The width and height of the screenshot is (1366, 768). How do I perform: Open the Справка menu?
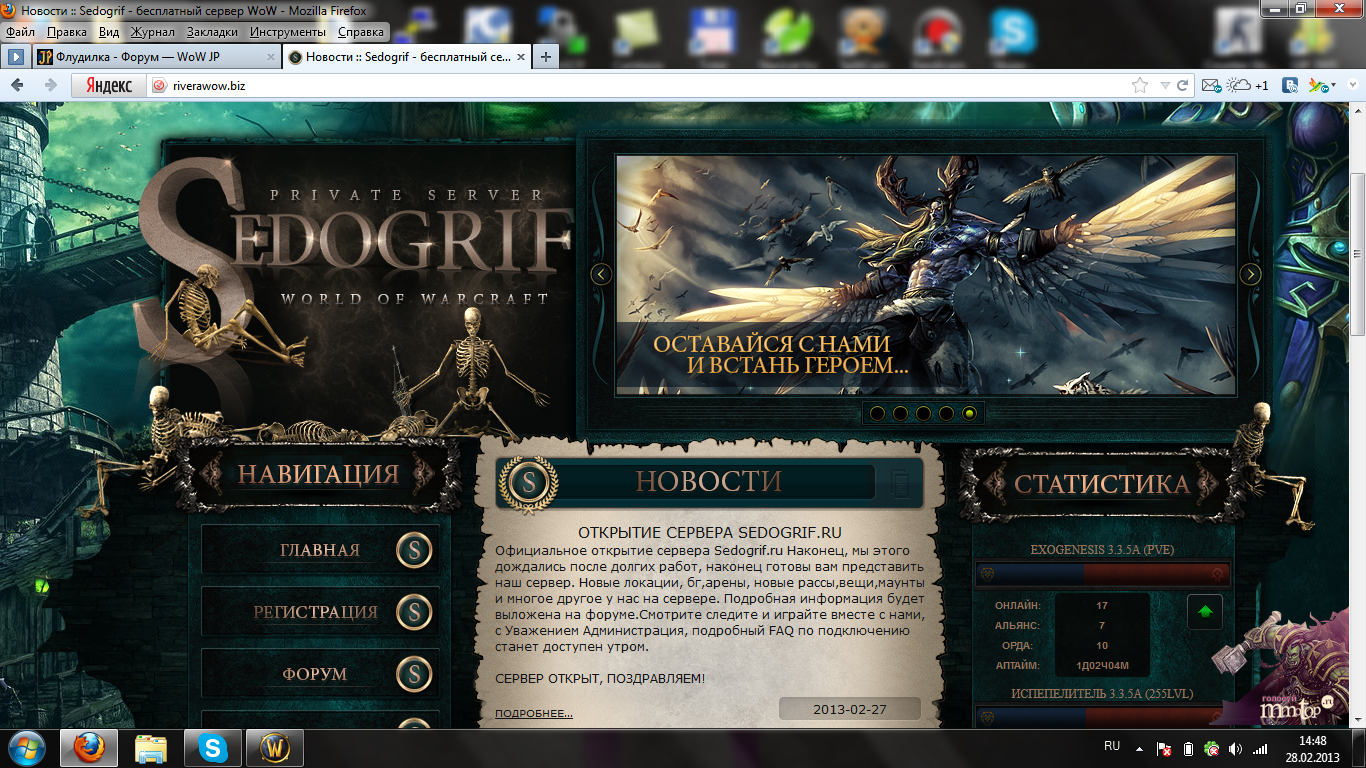coord(361,32)
